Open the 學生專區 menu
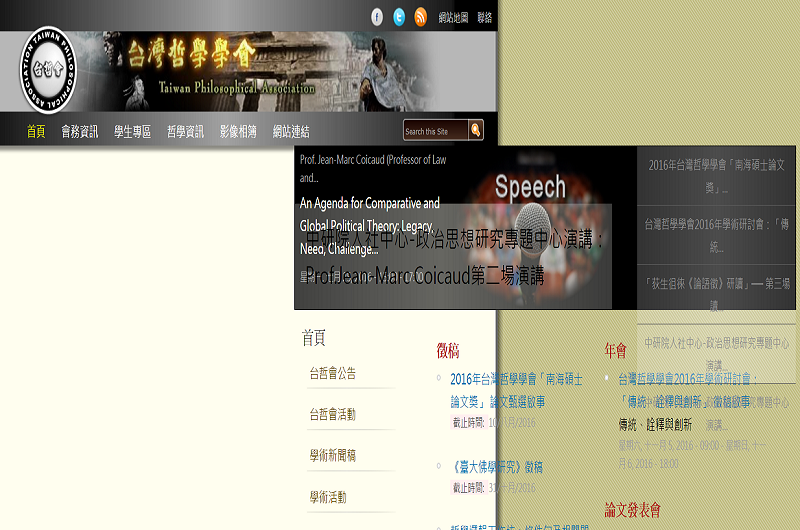The height and width of the screenshot is (530, 800). pyautogui.click(x=132, y=131)
